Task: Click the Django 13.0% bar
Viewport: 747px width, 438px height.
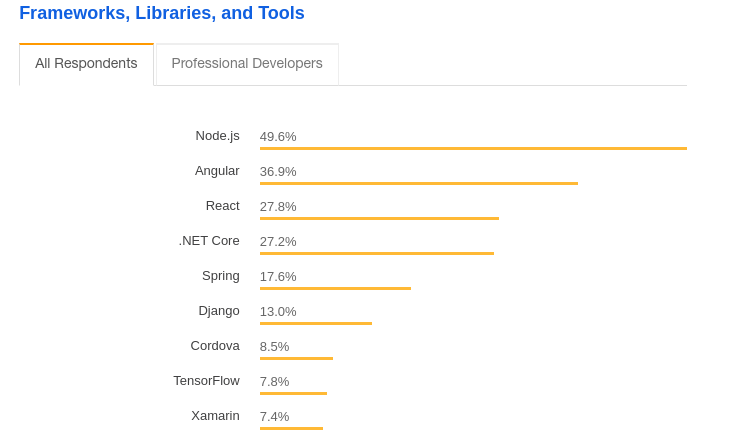Action: (316, 323)
